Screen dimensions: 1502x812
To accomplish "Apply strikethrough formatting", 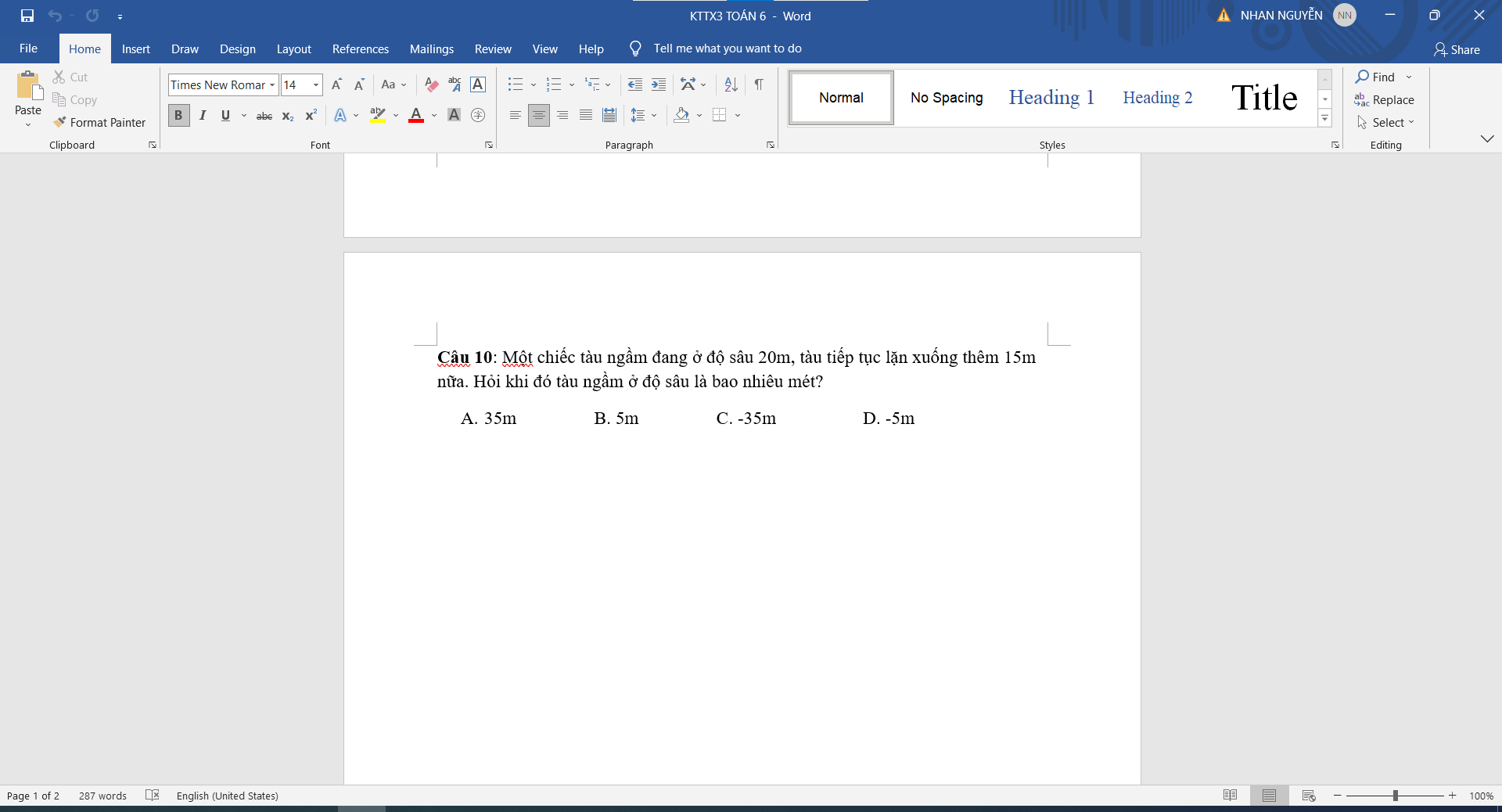I will [264, 116].
